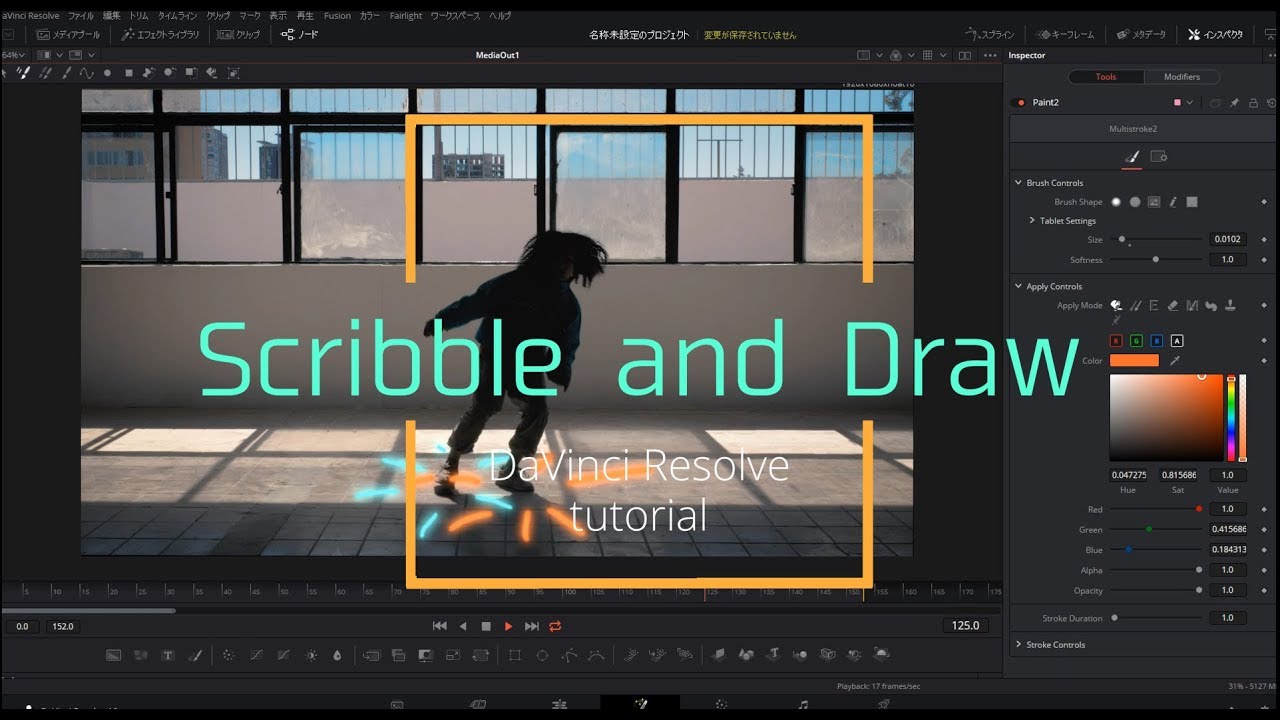Select the Paint Group tool in viewer toolbar
The width and height of the screenshot is (1280, 720).
tap(233, 73)
